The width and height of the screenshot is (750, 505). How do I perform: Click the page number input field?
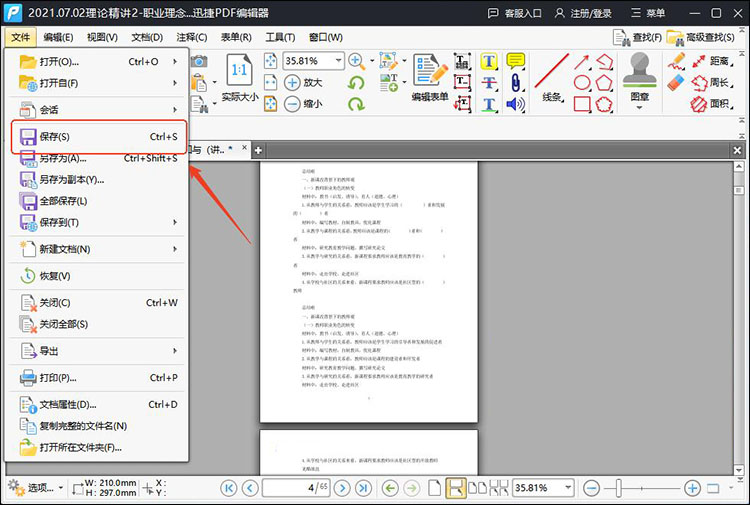click(296, 488)
